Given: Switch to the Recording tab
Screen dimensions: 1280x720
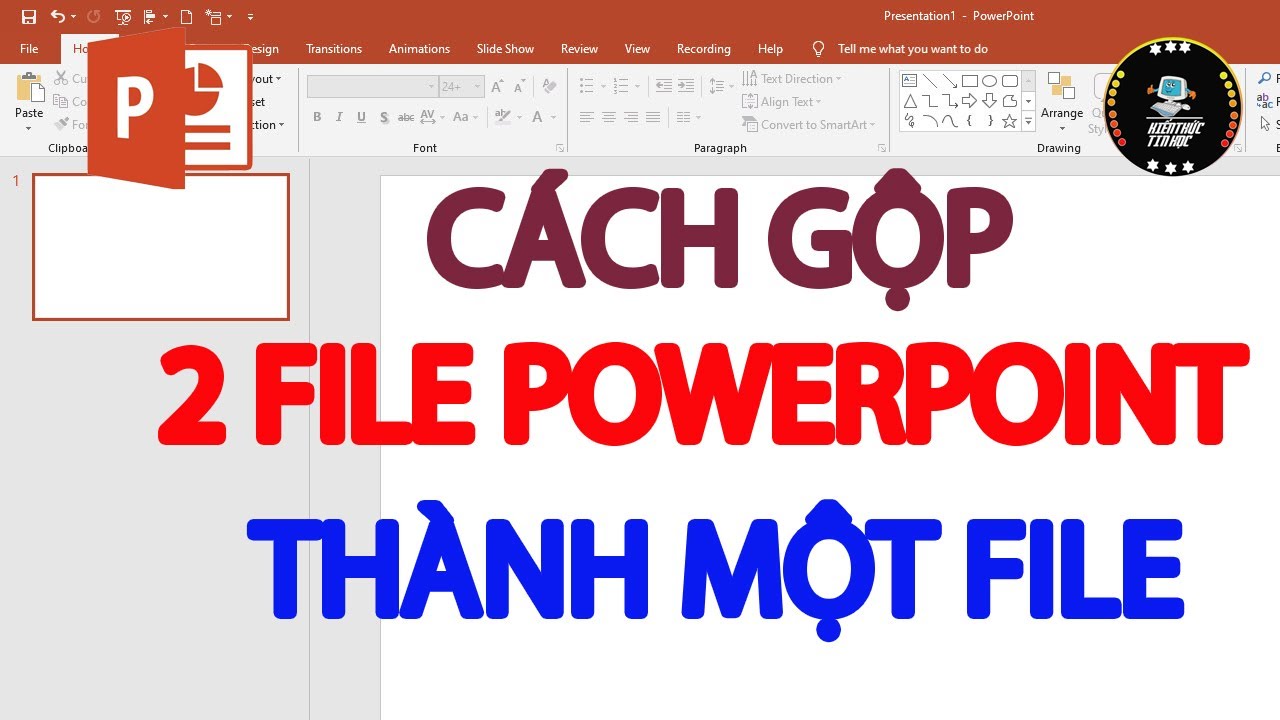Looking at the screenshot, I should tap(704, 49).
